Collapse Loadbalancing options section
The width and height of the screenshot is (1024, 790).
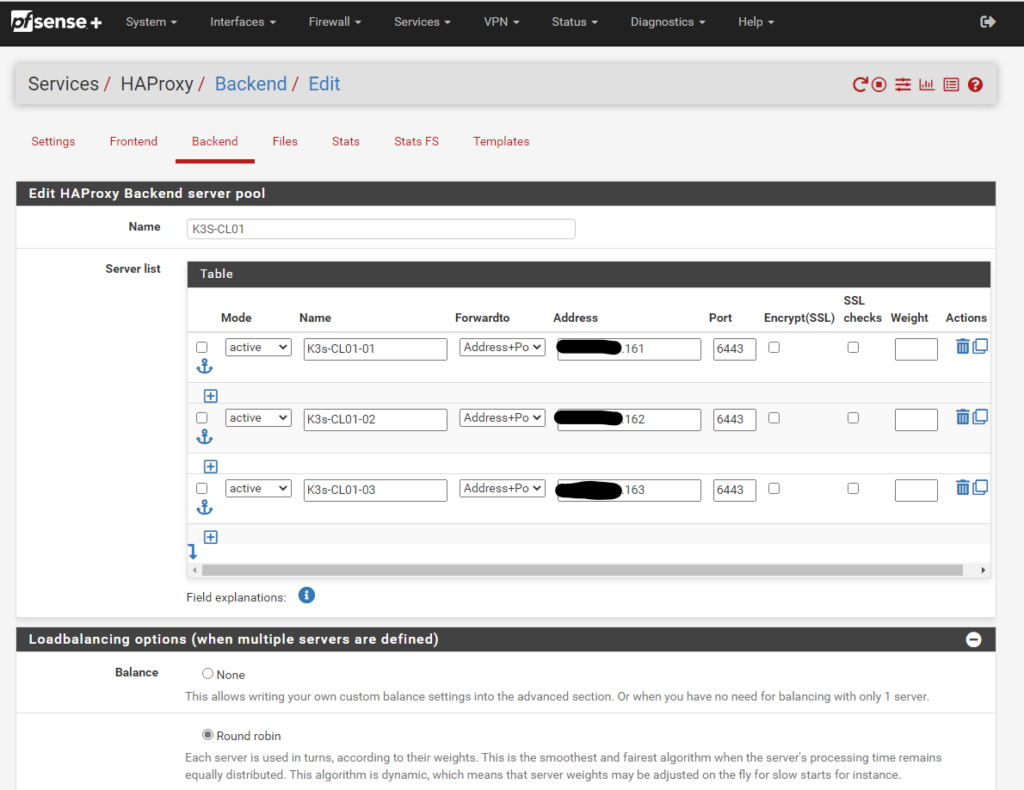(x=973, y=639)
